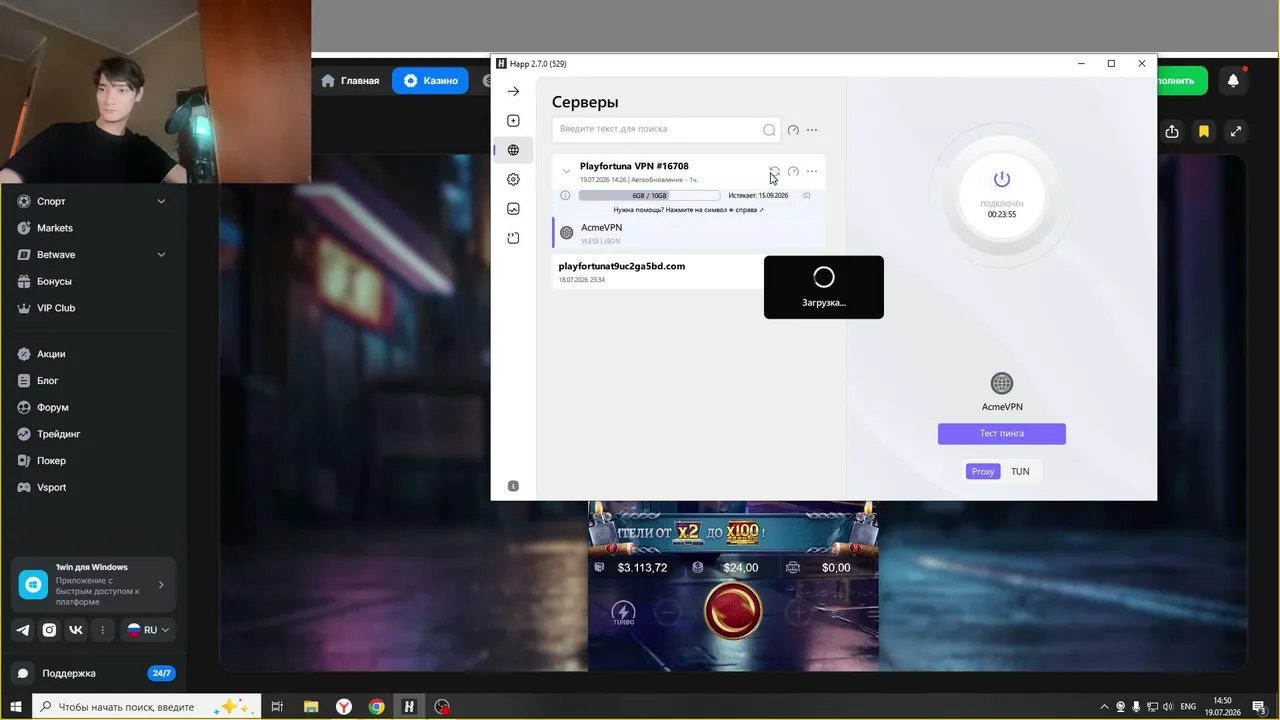Click the arrow icon atop Happ's sidebar
1280x720 pixels.
click(x=513, y=91)
